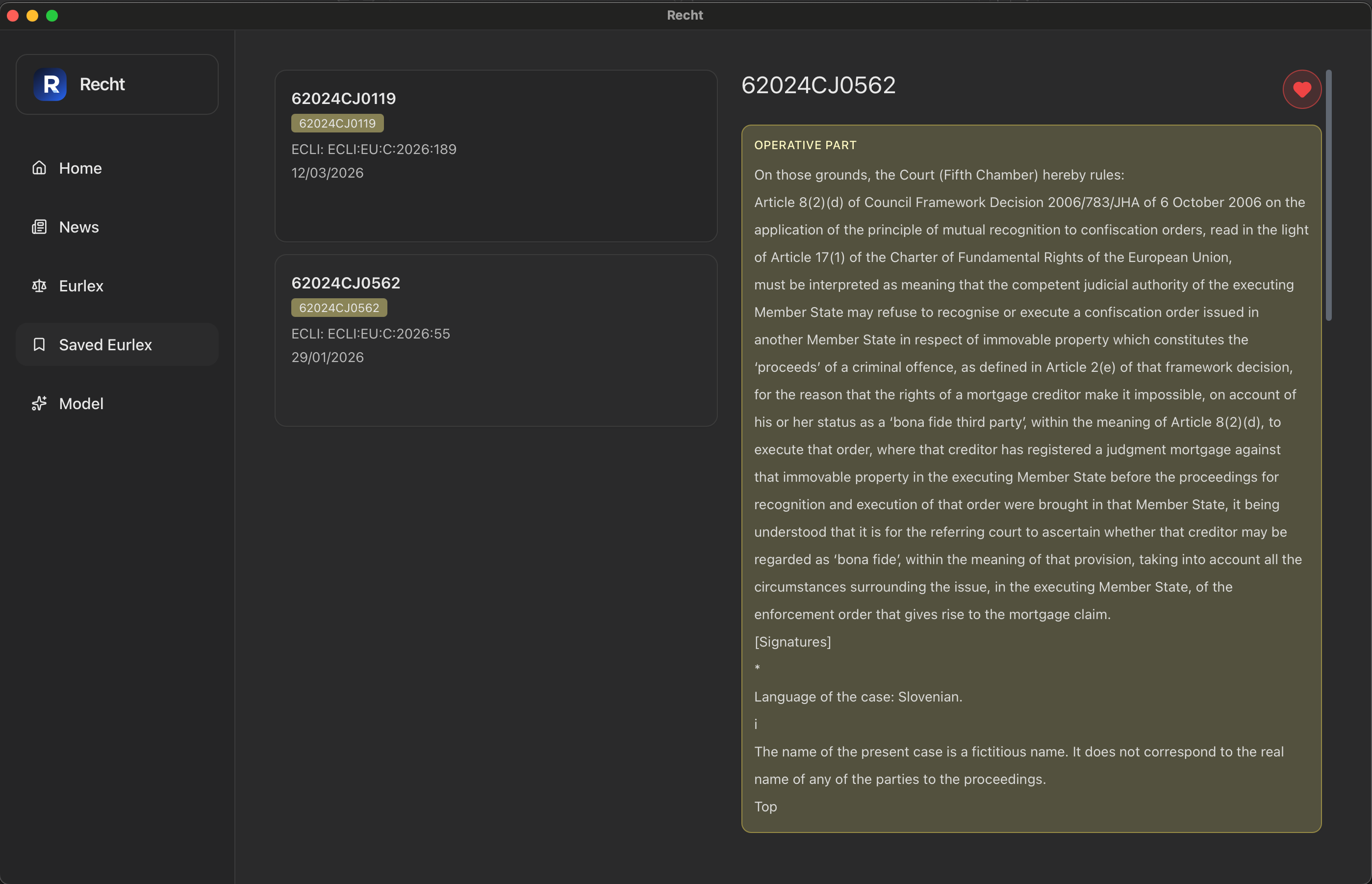Go to the News section

click(x=79, y=227)
